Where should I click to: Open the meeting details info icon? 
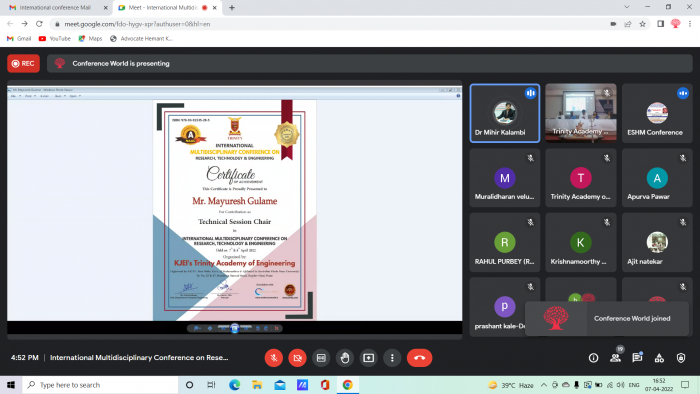(x=593, y=358)
